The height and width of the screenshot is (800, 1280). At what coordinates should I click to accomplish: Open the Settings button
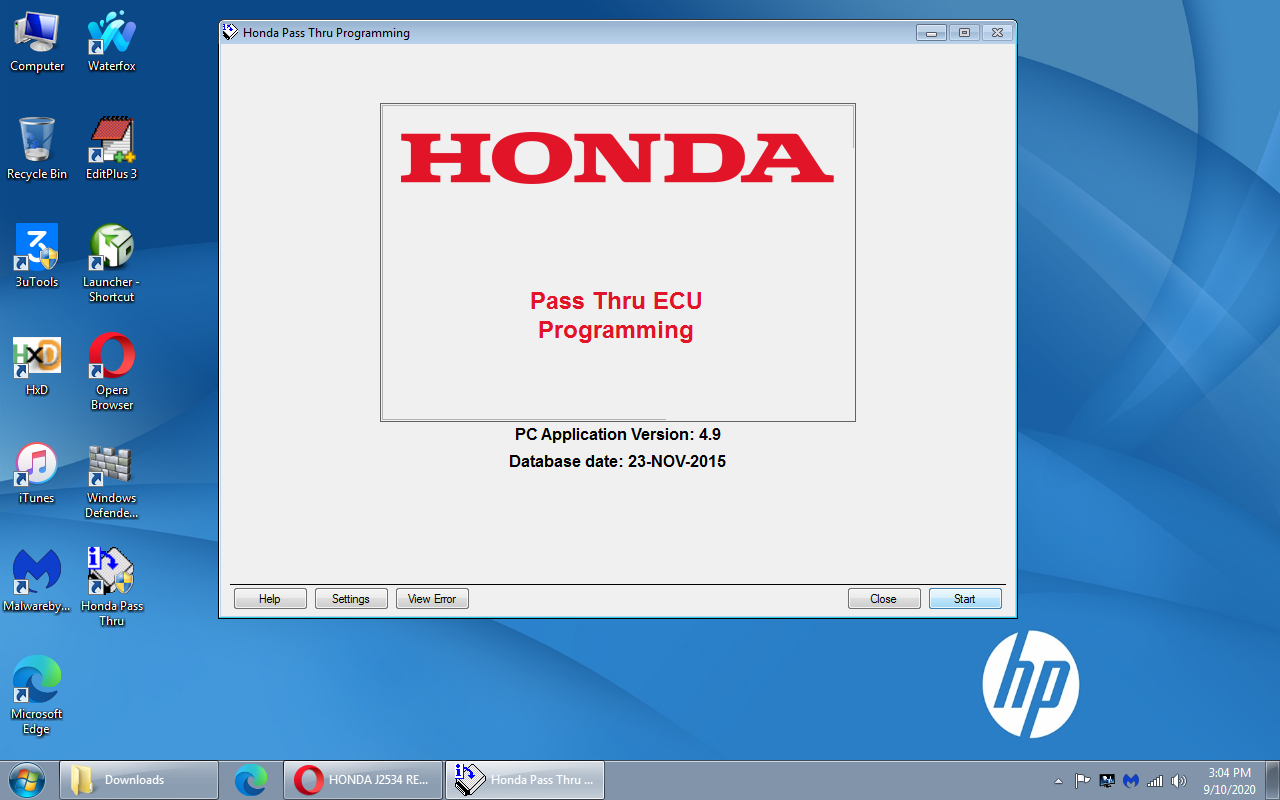[x=351, y=599]
